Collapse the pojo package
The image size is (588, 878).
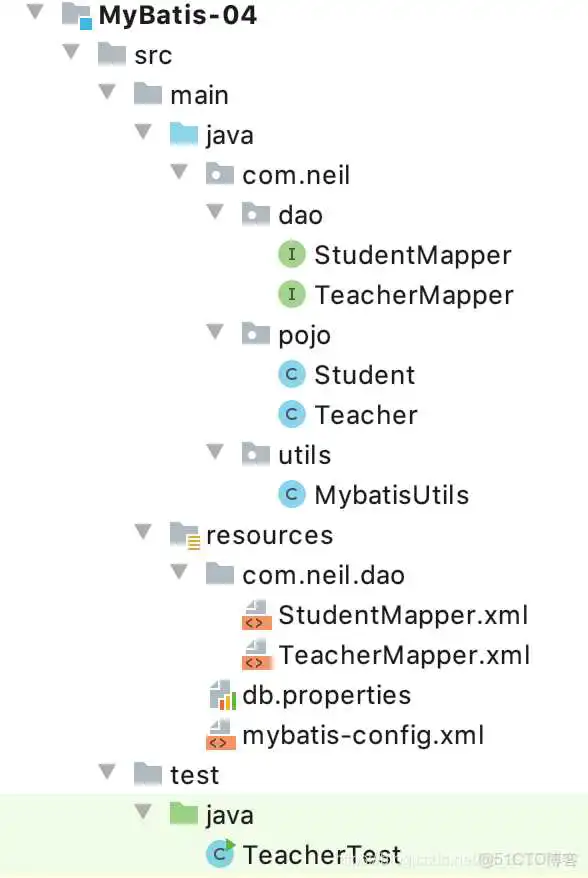tap(214, 334)
